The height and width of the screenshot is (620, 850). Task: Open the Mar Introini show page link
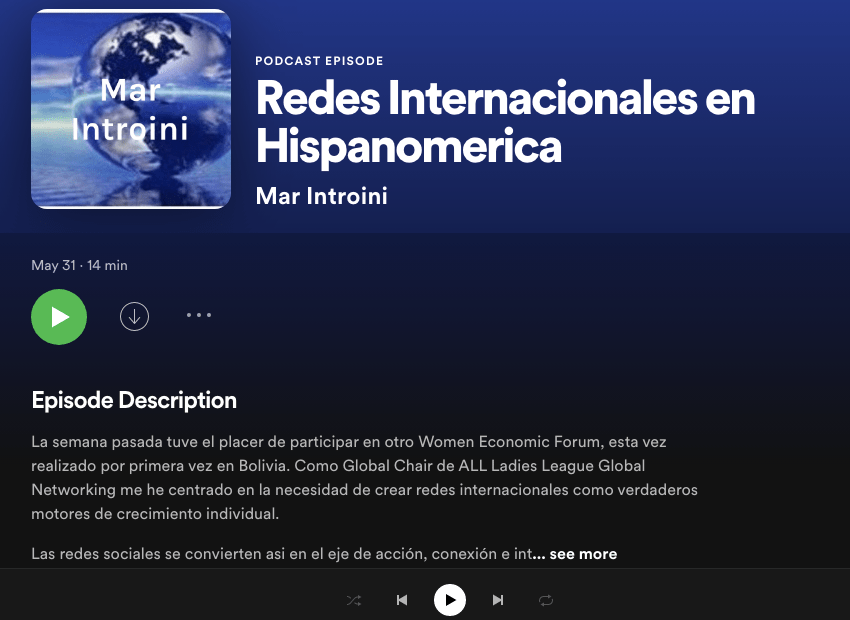tap(321, 195)
